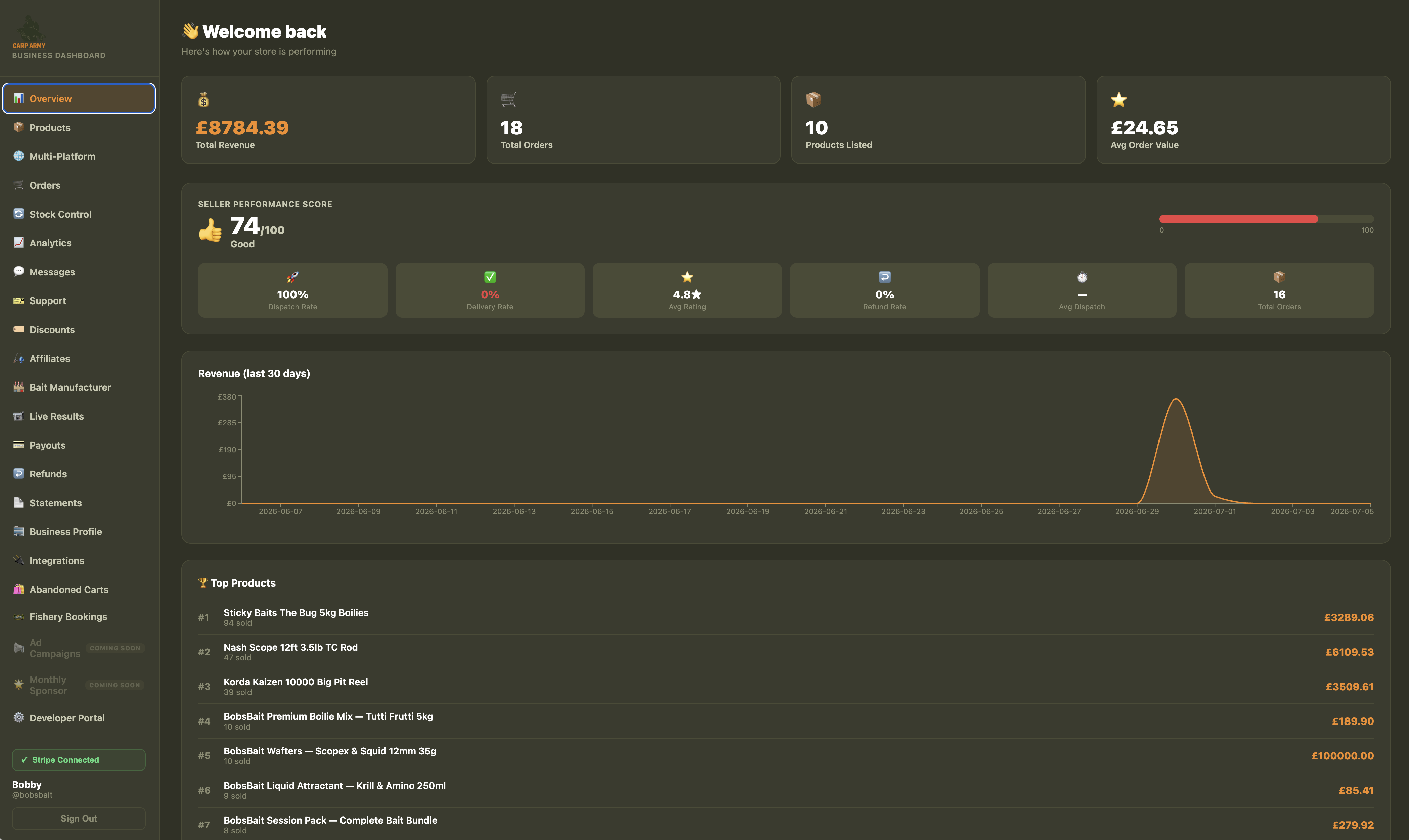Click the 16 Total Orders performance tile

coord(1279,290)
